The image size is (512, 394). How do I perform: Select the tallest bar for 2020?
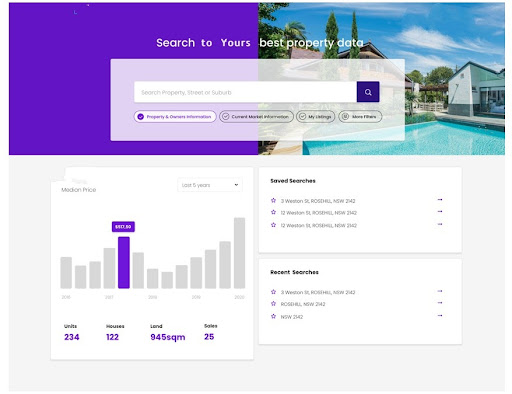[239, 253]
